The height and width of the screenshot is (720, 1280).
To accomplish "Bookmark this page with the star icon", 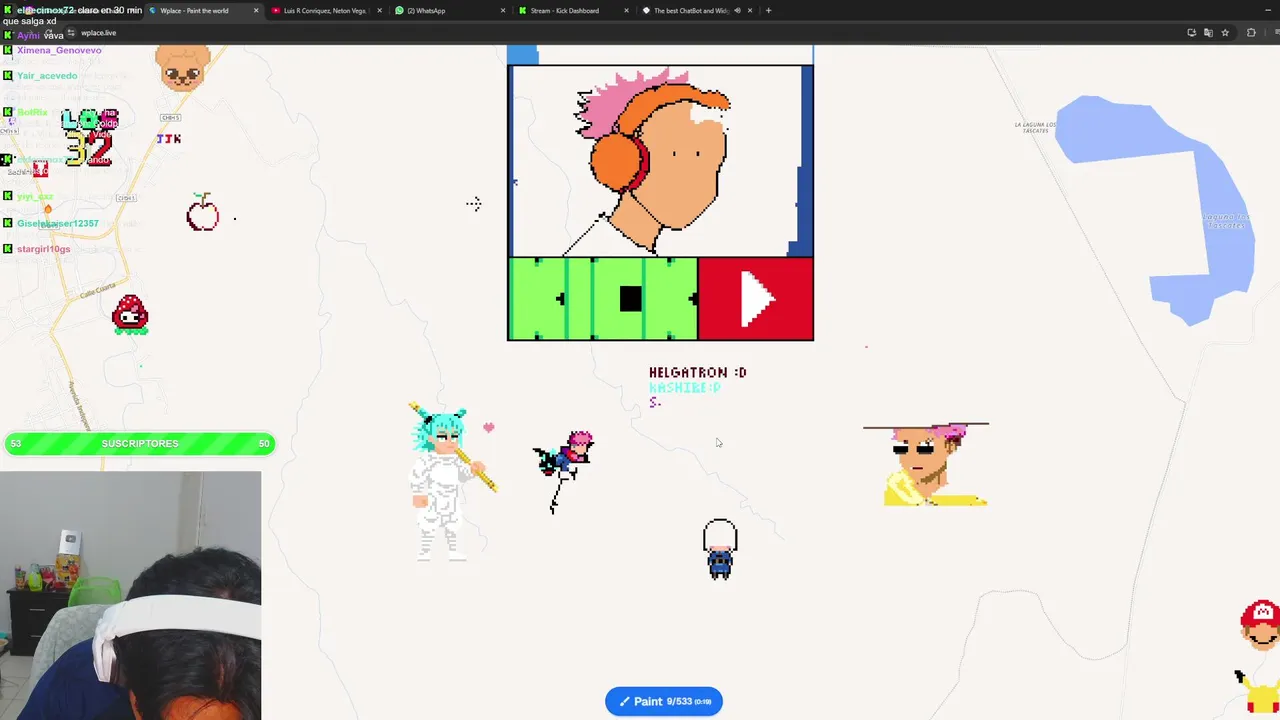I will (1225, 33).
